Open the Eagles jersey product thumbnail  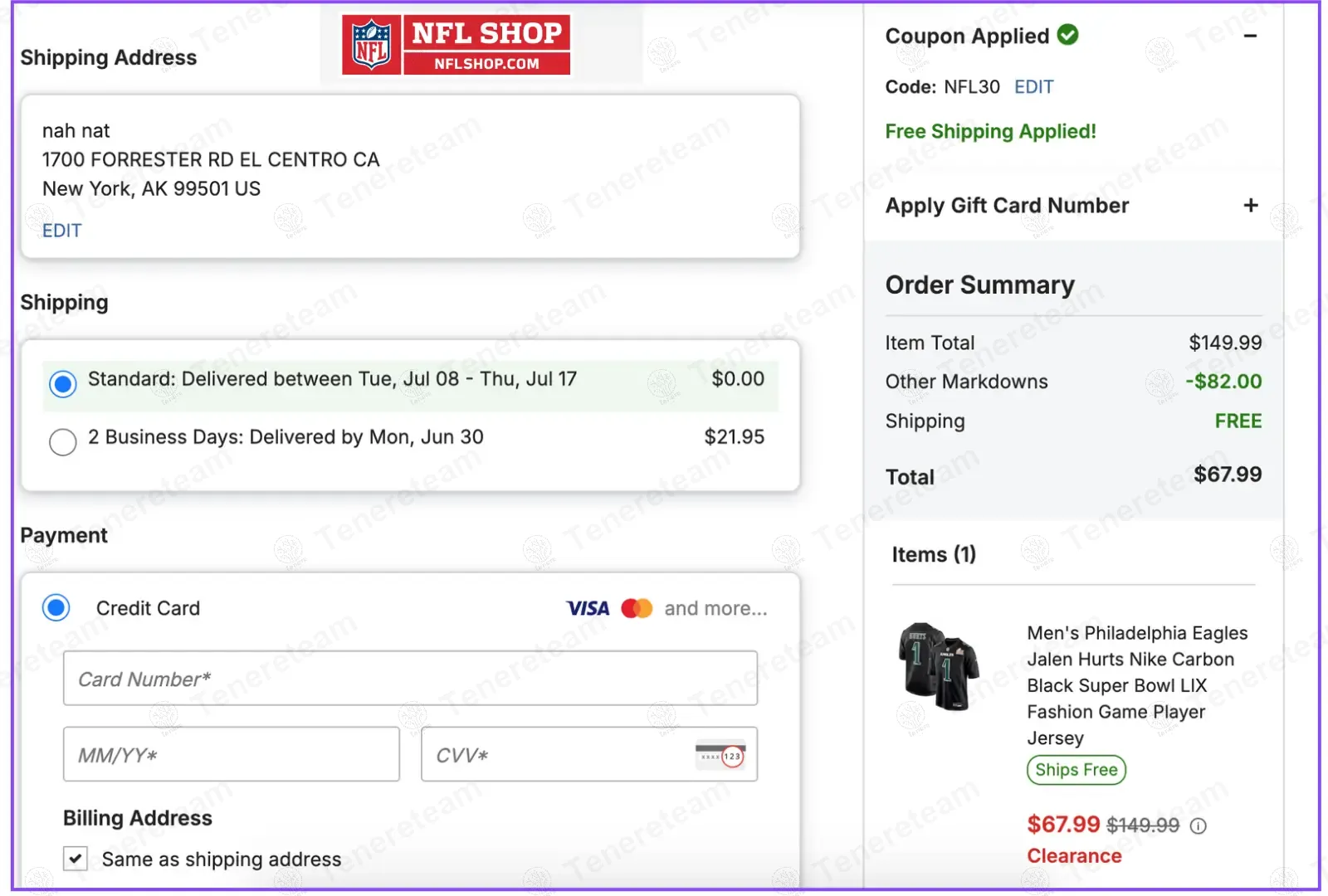click(x=939, y=666)
